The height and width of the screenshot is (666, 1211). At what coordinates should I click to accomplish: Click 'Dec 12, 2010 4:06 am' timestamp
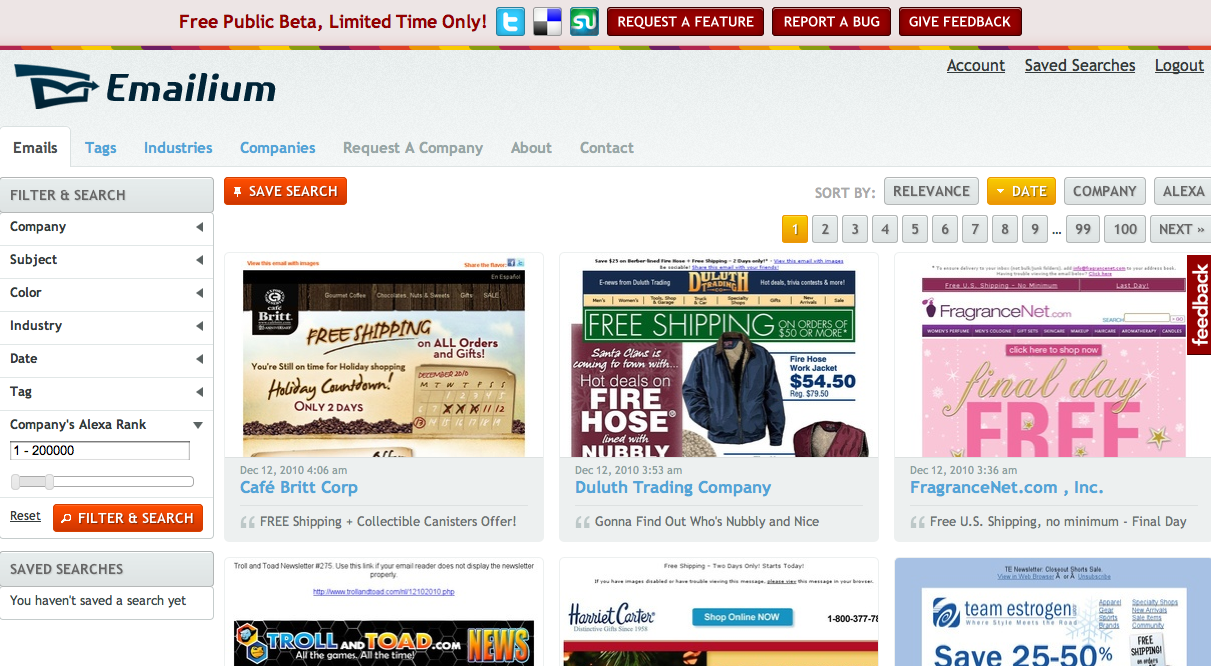point(294,470)
